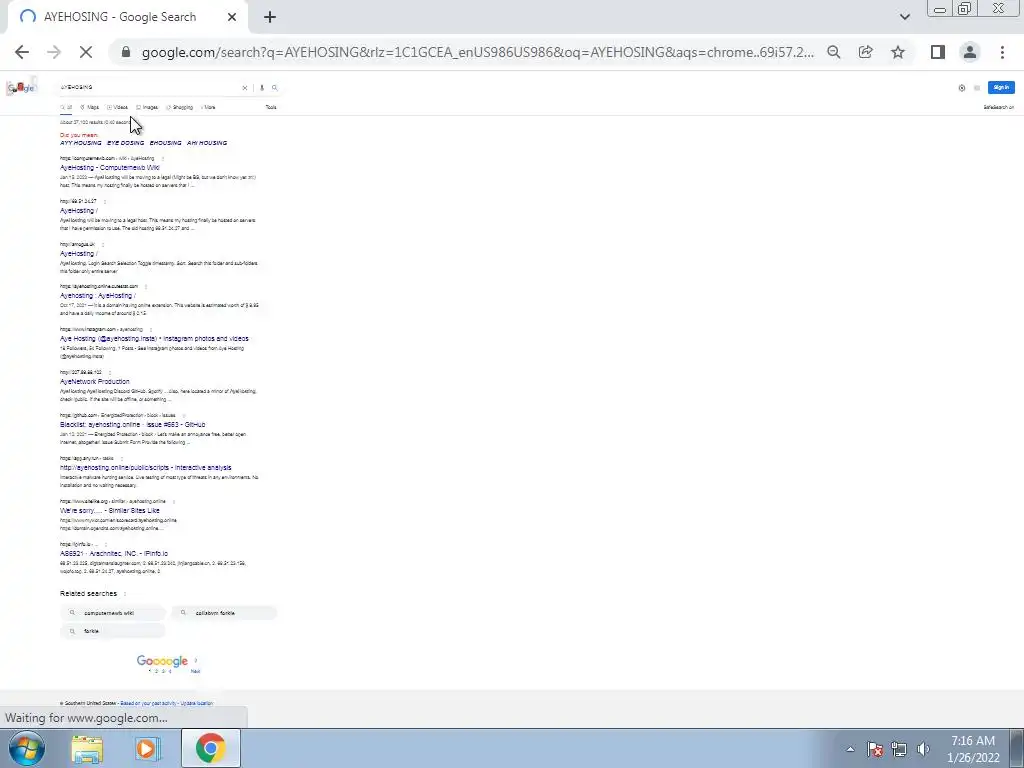Open the Google apps grid icon
This screenshot has width=1024, height=768.
coord(977,88)
